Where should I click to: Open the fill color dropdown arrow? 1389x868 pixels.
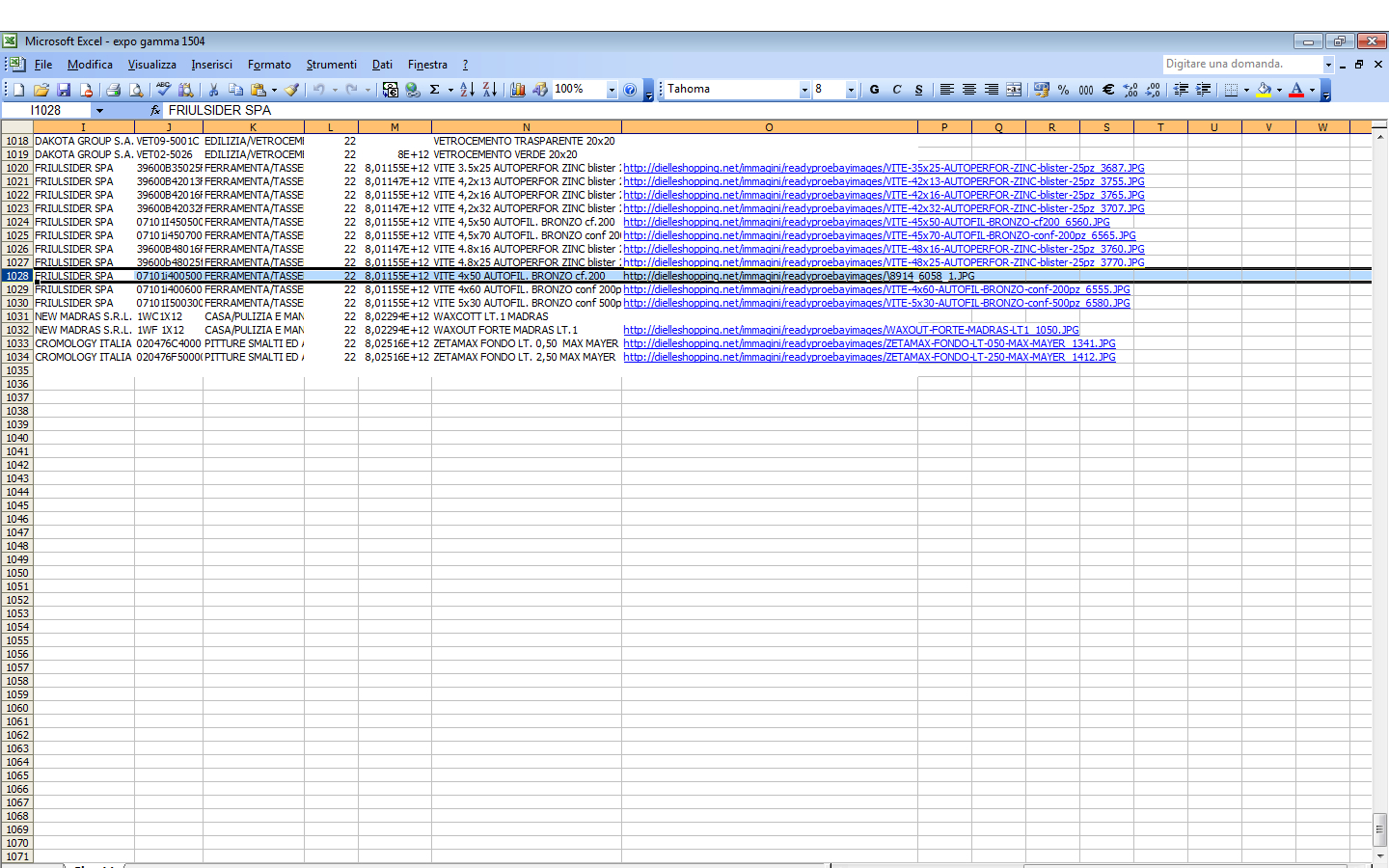point(1279,90)
